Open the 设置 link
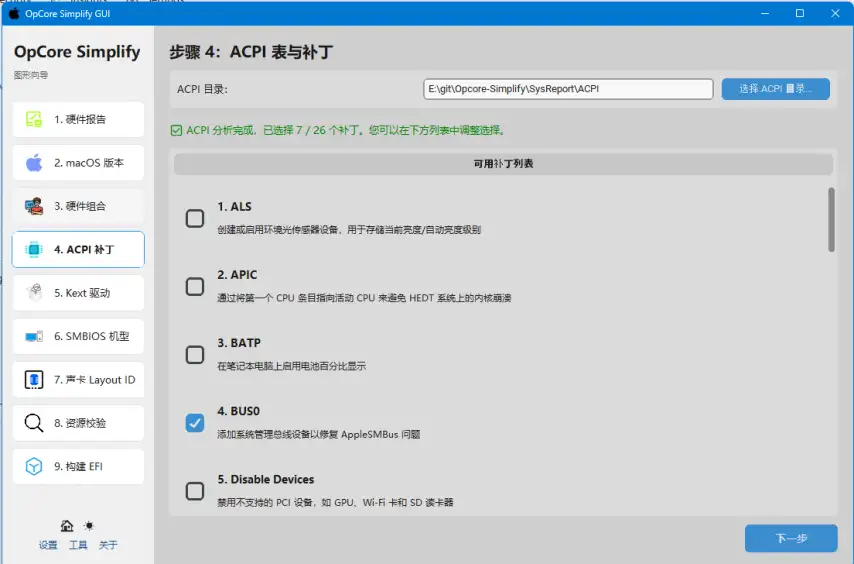 coord(48,545)
